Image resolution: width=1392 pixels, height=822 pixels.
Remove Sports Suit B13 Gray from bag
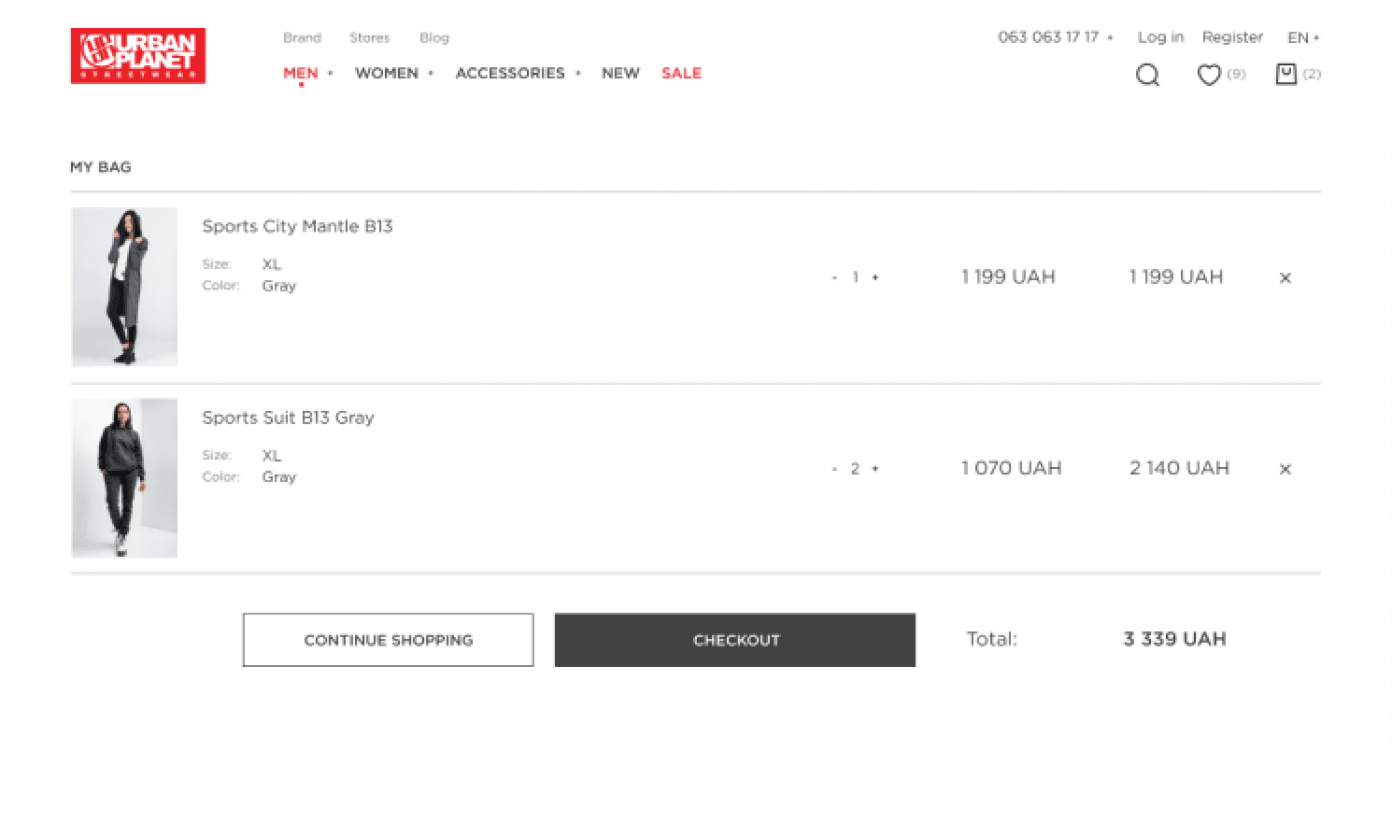coord(1285,469)
